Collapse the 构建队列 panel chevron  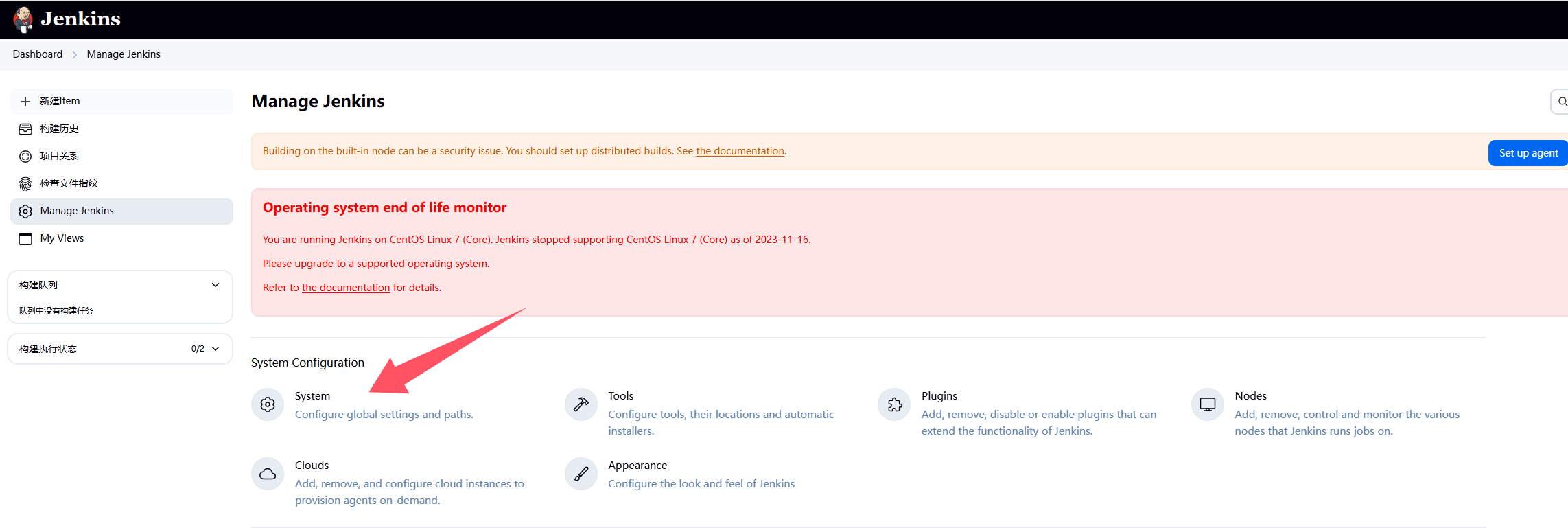pos(215,285)
